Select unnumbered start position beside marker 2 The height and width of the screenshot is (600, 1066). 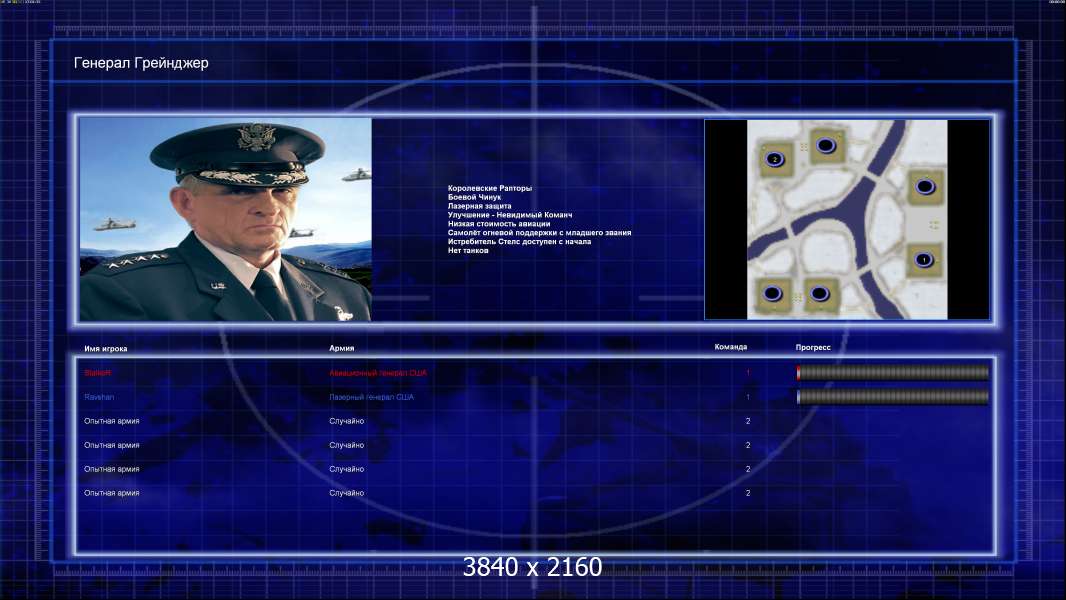[826, 145]
